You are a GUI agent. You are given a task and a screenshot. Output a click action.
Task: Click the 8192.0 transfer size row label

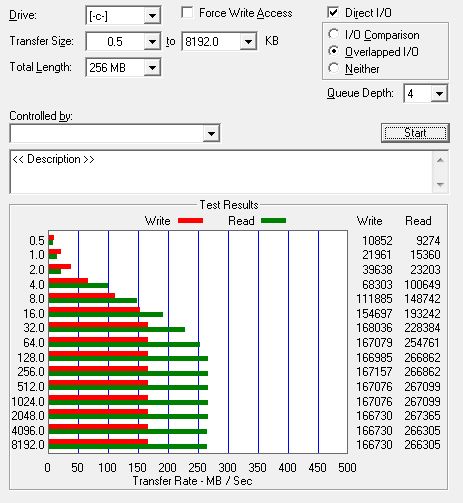point(28,445)
